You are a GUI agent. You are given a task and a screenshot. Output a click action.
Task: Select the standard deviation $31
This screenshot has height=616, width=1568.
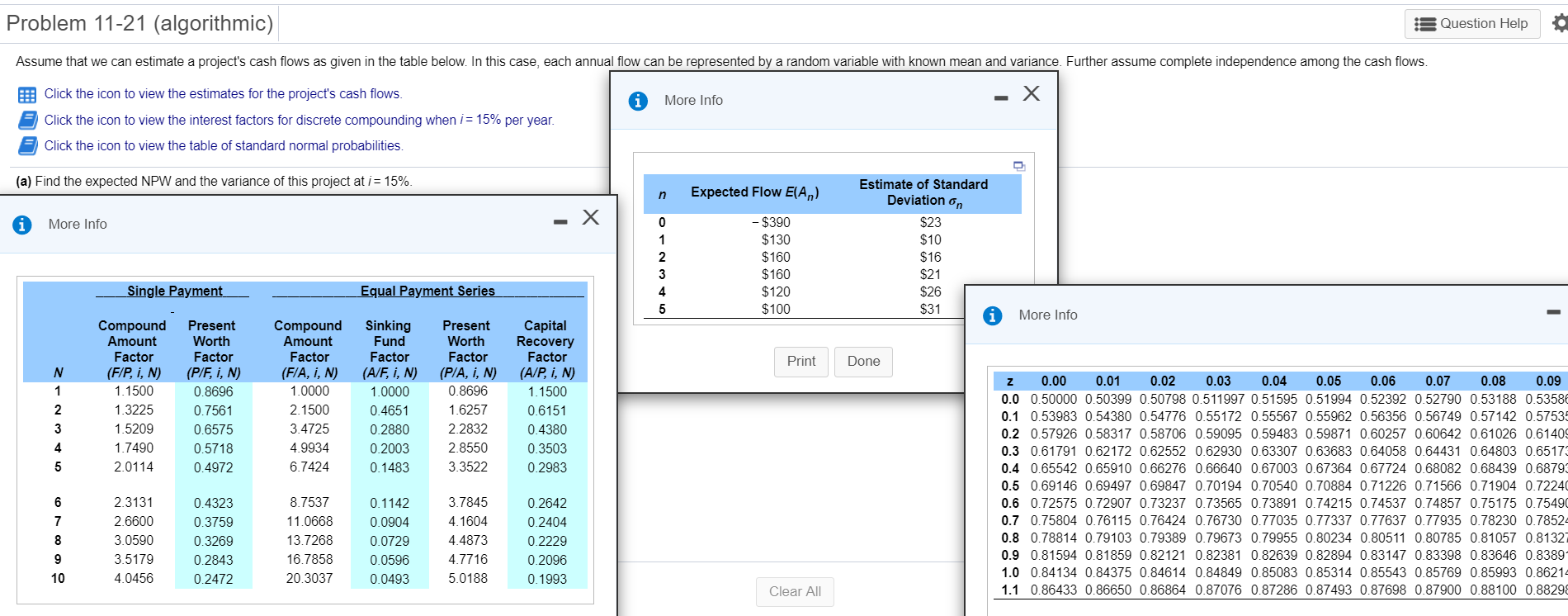931,310
